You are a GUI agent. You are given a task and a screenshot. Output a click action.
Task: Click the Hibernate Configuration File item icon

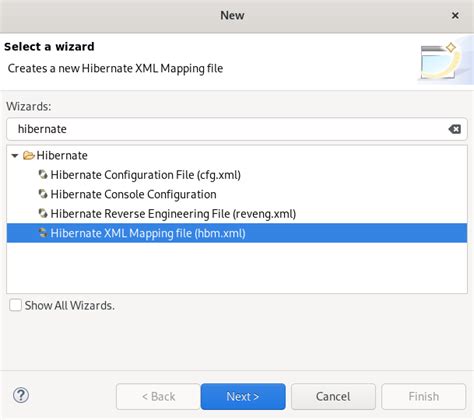43,174
